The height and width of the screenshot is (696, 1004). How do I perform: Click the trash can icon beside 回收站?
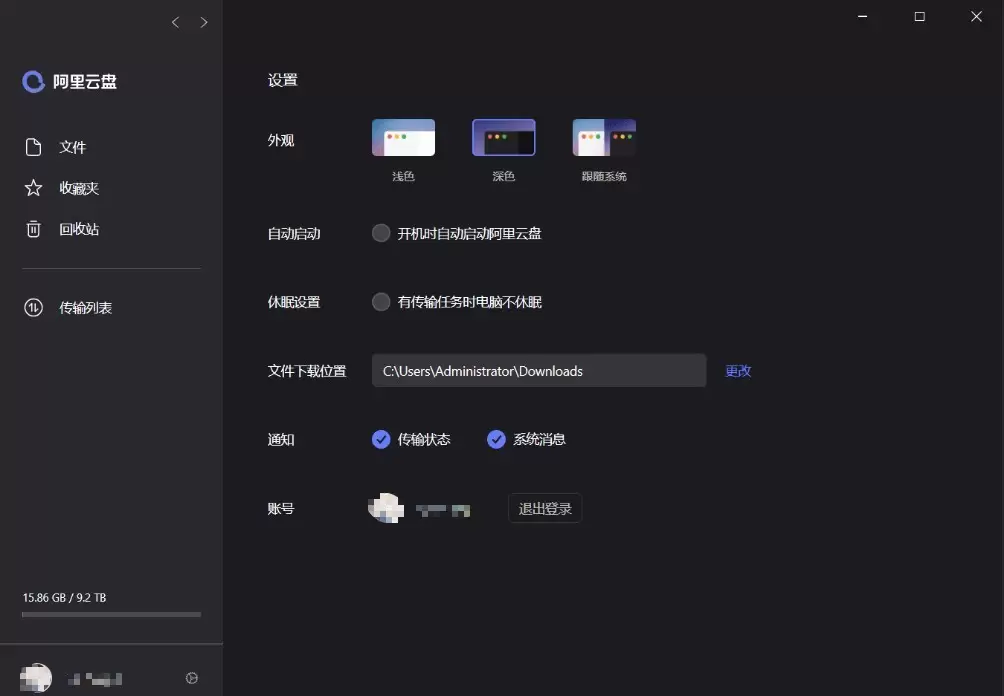(x=33, y=229)
